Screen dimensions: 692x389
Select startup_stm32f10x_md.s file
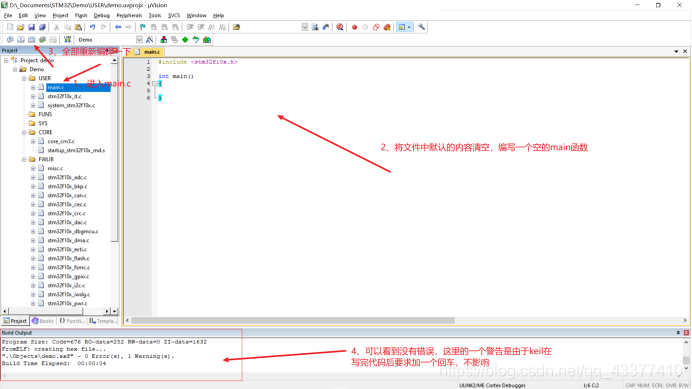click(76, 150)
